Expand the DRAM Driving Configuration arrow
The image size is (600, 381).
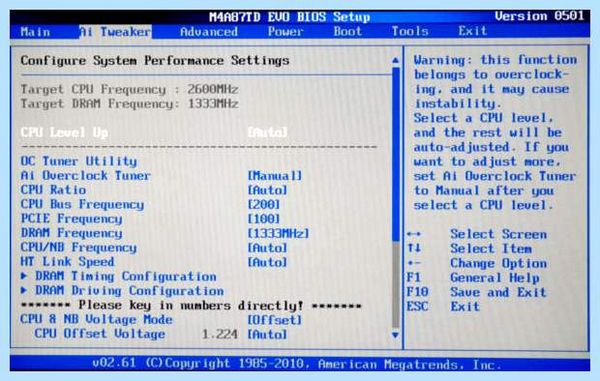click(24, 290)
